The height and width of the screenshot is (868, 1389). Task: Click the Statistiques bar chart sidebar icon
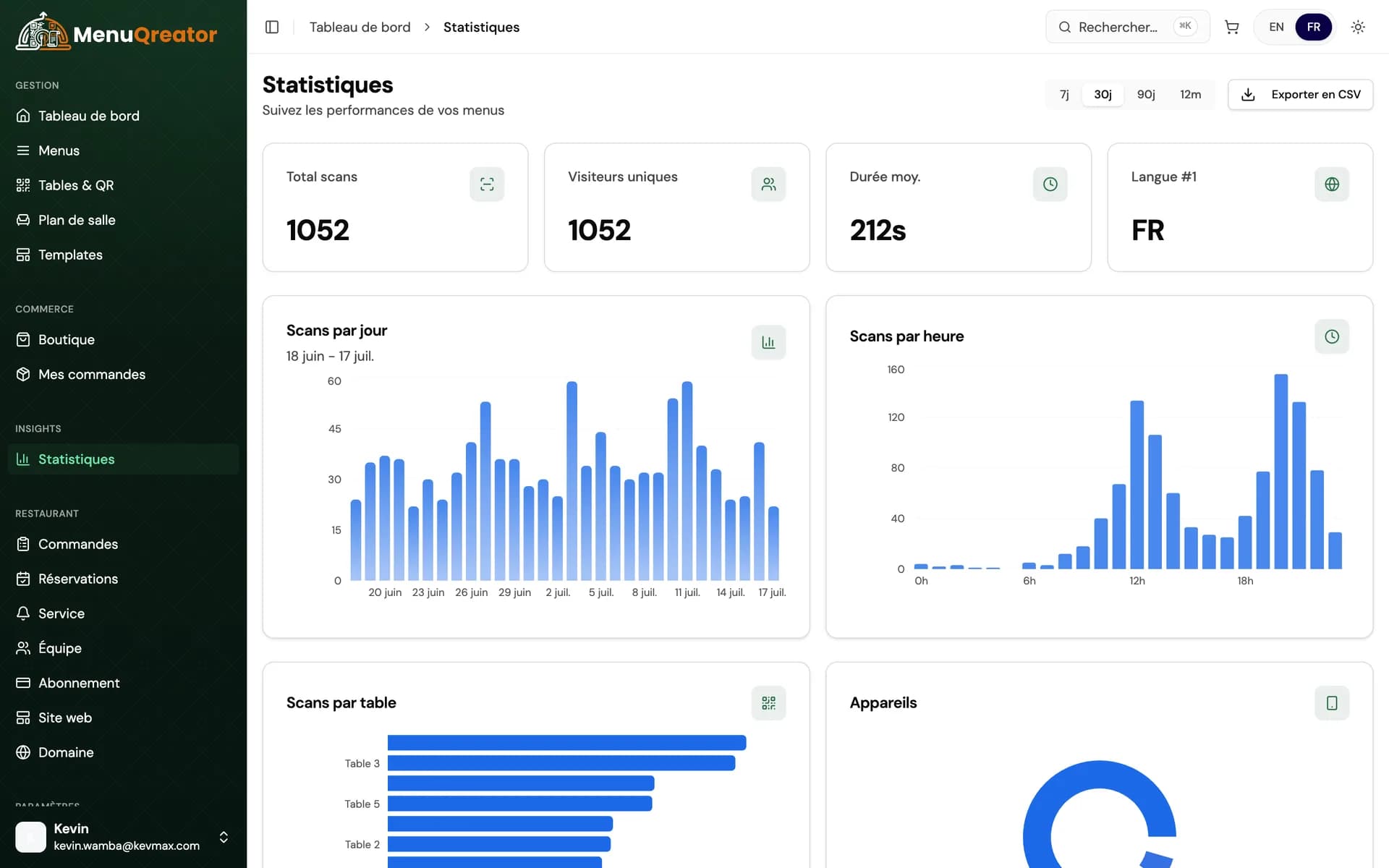23,459
